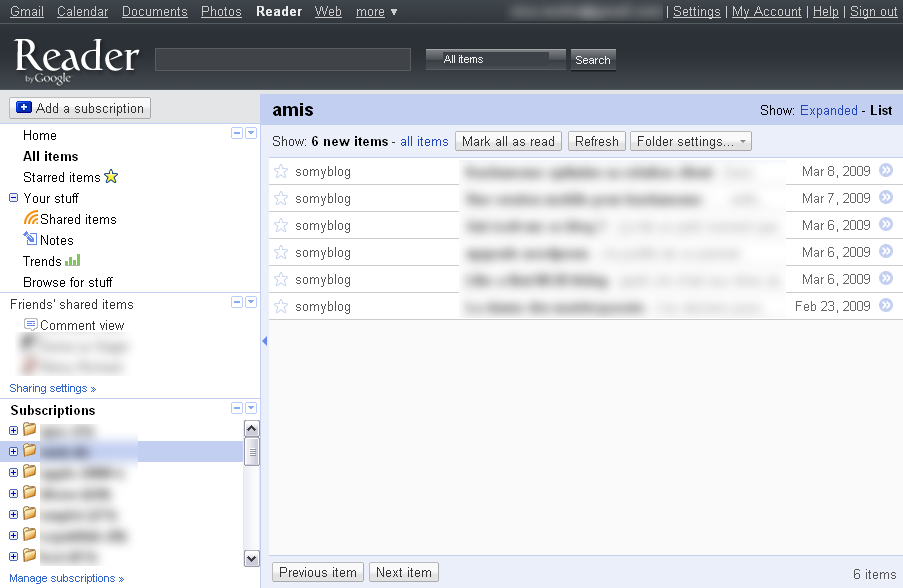The width and height of the screenshot is (903, 588).
Task: Minimize the Friends' shared items section
Action: pyautogui.click(x=237, y=302)
